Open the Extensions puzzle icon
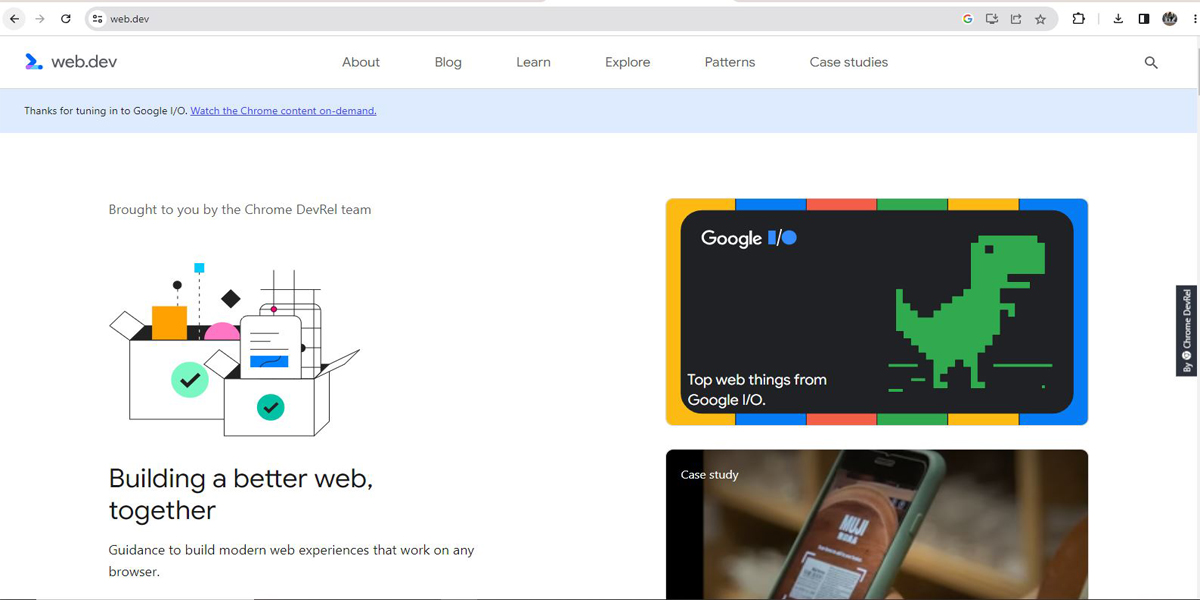The width and height of the screenshot is (1200, 600). (1078, 19)
